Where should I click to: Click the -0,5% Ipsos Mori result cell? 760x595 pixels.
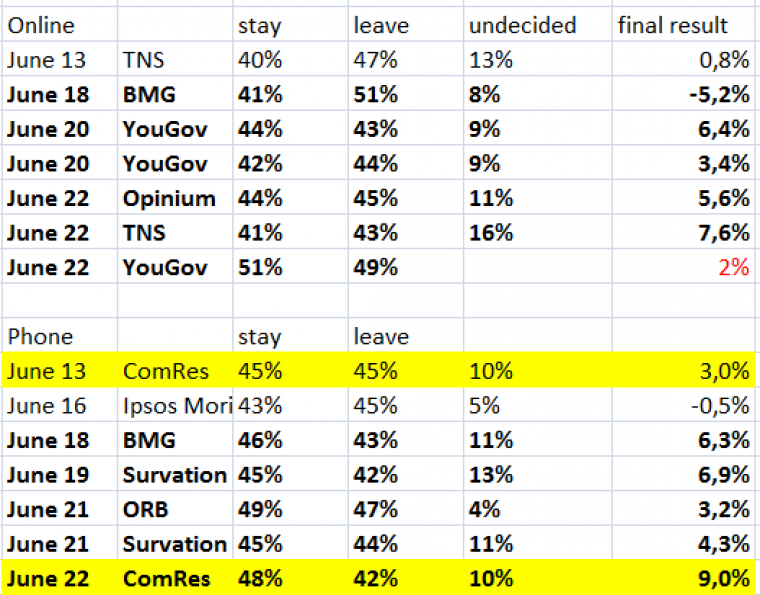[x=684, y=406]
